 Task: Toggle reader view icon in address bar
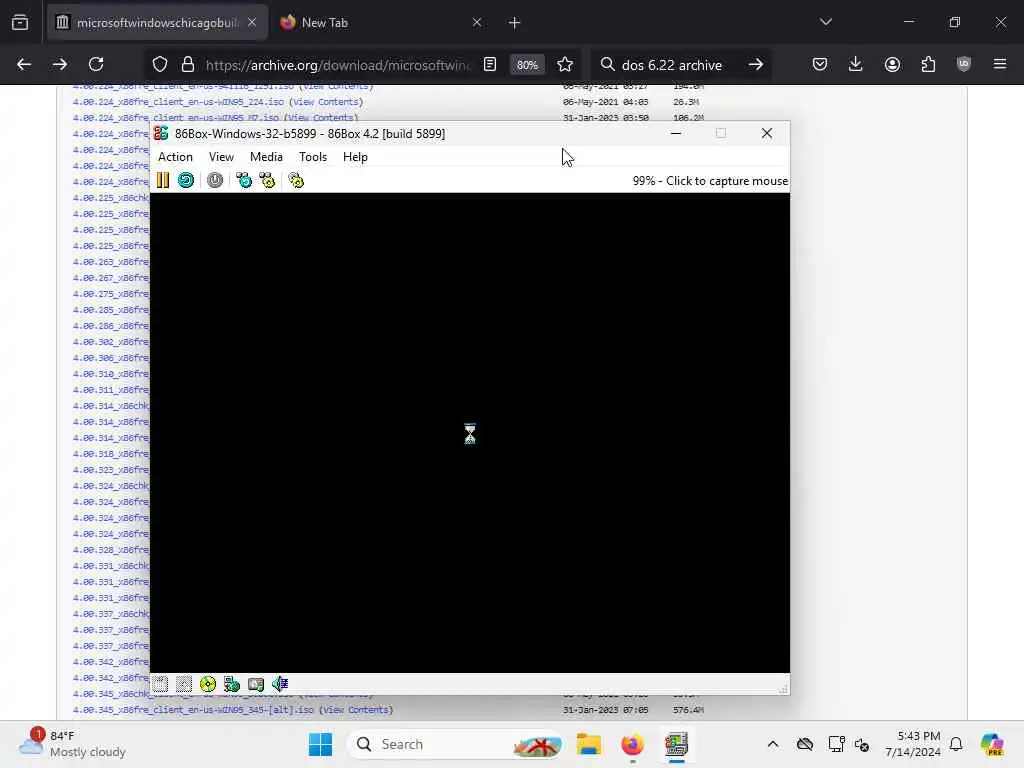pos(490,64)
